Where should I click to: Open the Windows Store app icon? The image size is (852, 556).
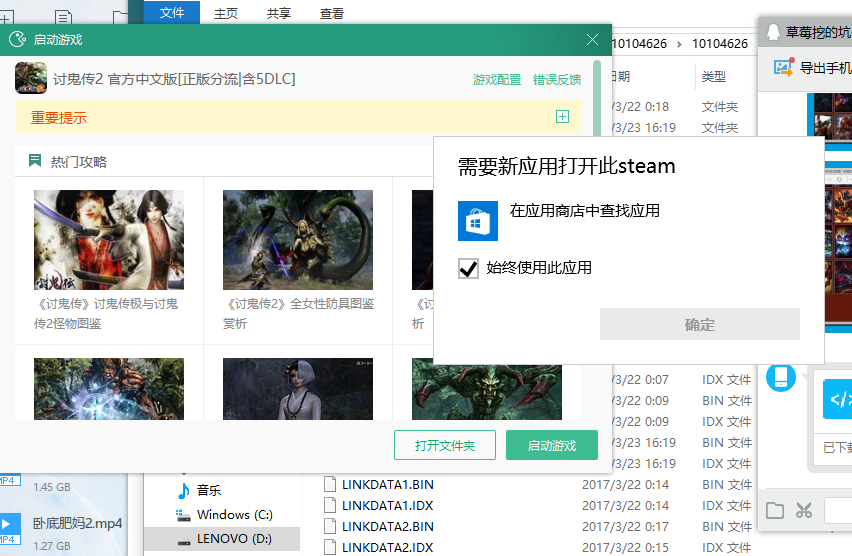(x=478, y=221)
